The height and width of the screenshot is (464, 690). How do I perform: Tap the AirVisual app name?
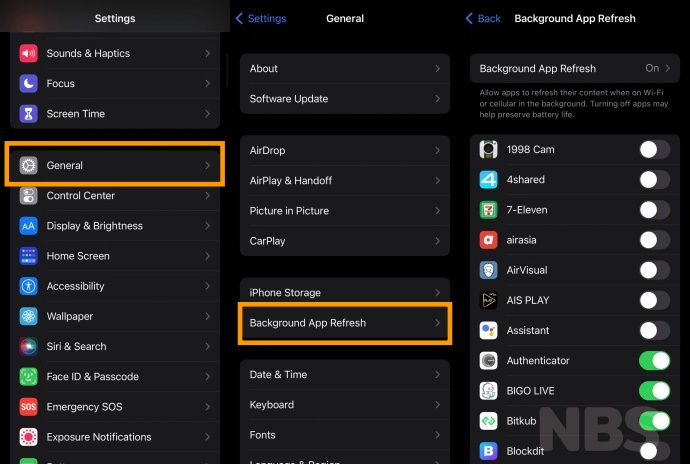tap(527, 270)
